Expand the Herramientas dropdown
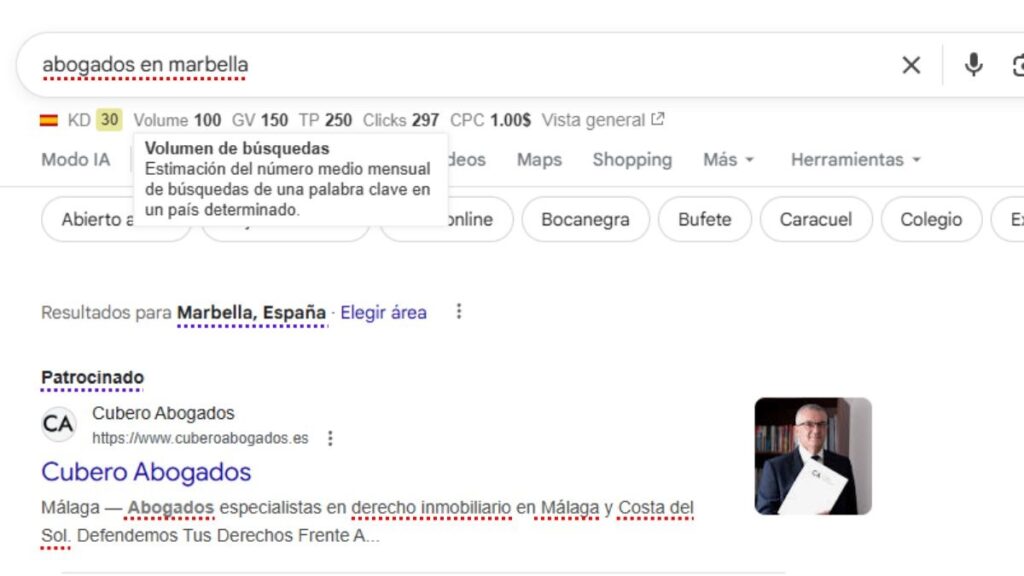1024x576 pixels. [x=856, y=159]
